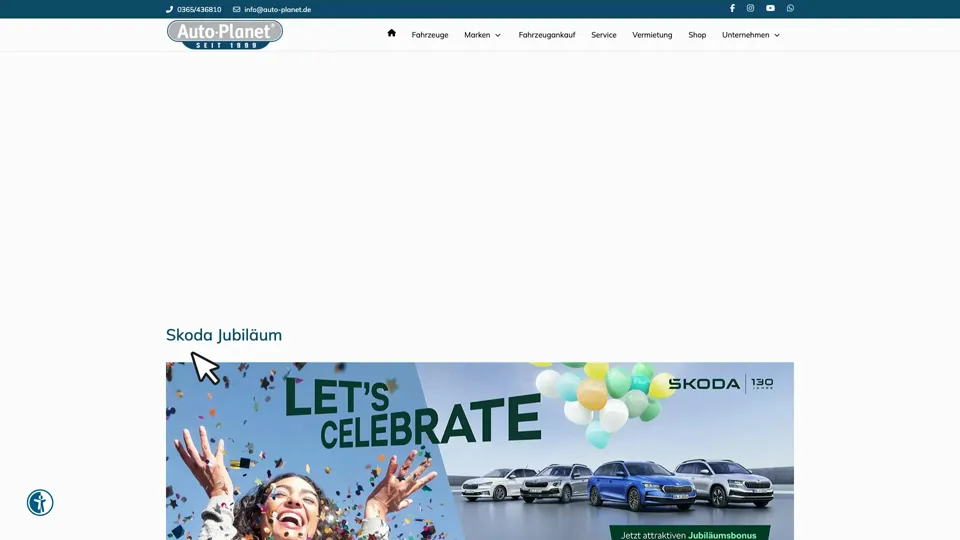Call the number 0365/436810
The width and height of the screenshot is (960, 540).
(x=199, y=9)
